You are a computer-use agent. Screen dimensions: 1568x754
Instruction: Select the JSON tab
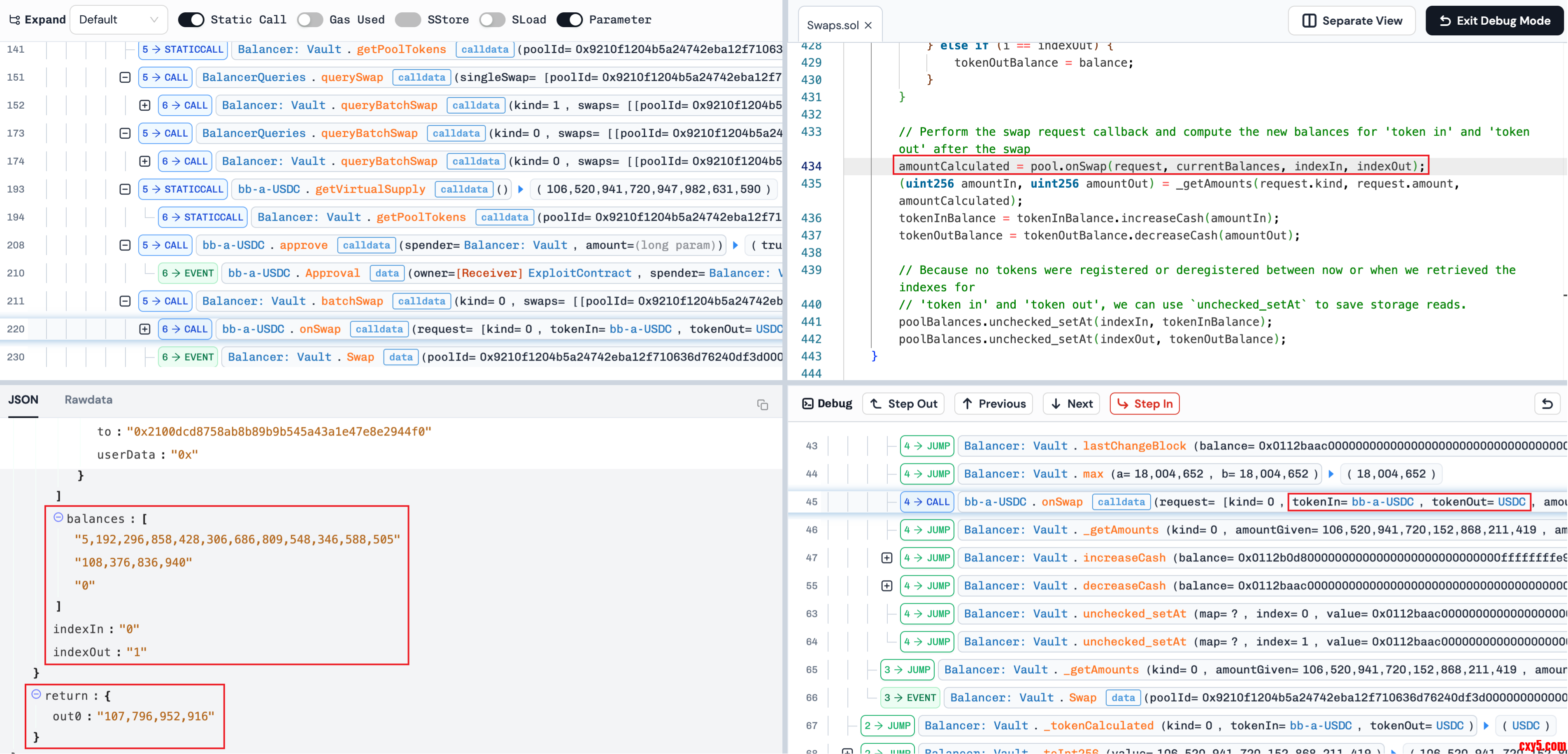coord(23,400)
